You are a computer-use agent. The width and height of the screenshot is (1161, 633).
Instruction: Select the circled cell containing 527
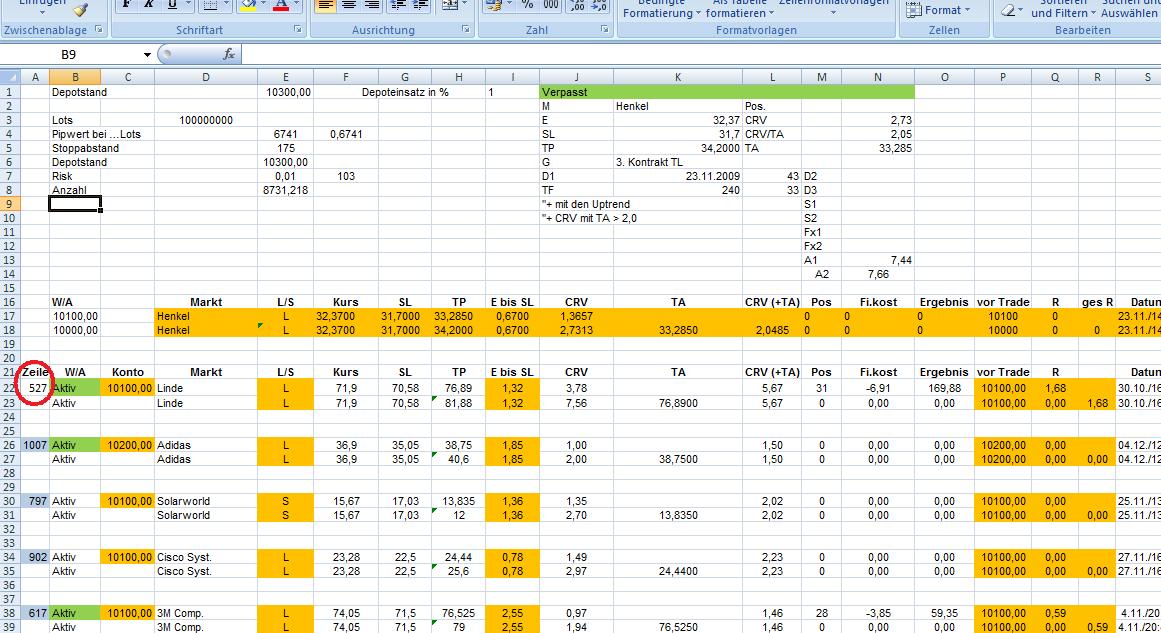(37, 387)
